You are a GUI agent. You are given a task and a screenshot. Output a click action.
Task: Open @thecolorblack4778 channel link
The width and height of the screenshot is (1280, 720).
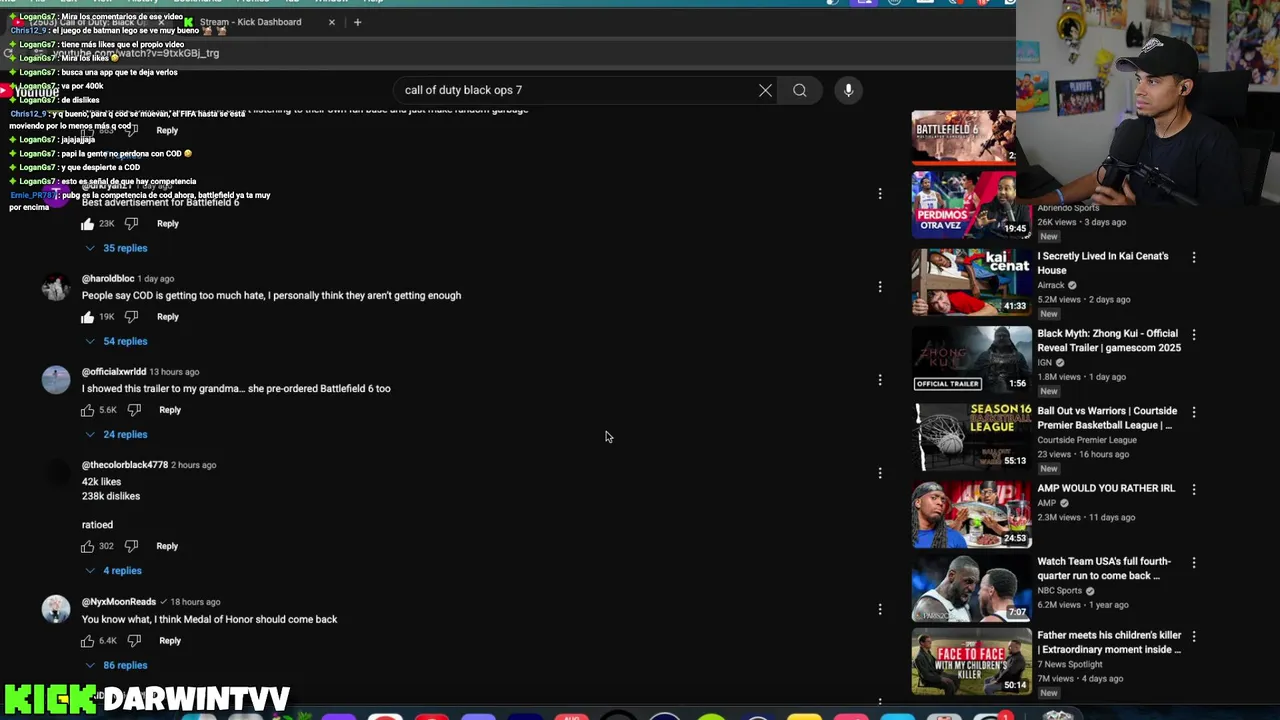coord(125,465)
